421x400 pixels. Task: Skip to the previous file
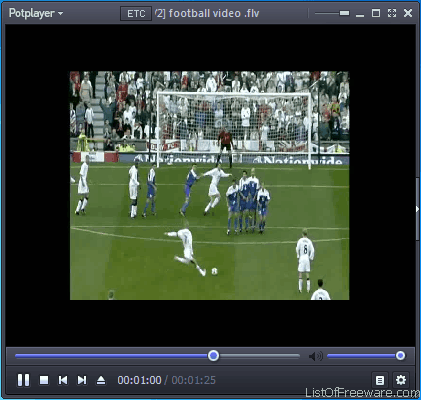pos(63,380)
